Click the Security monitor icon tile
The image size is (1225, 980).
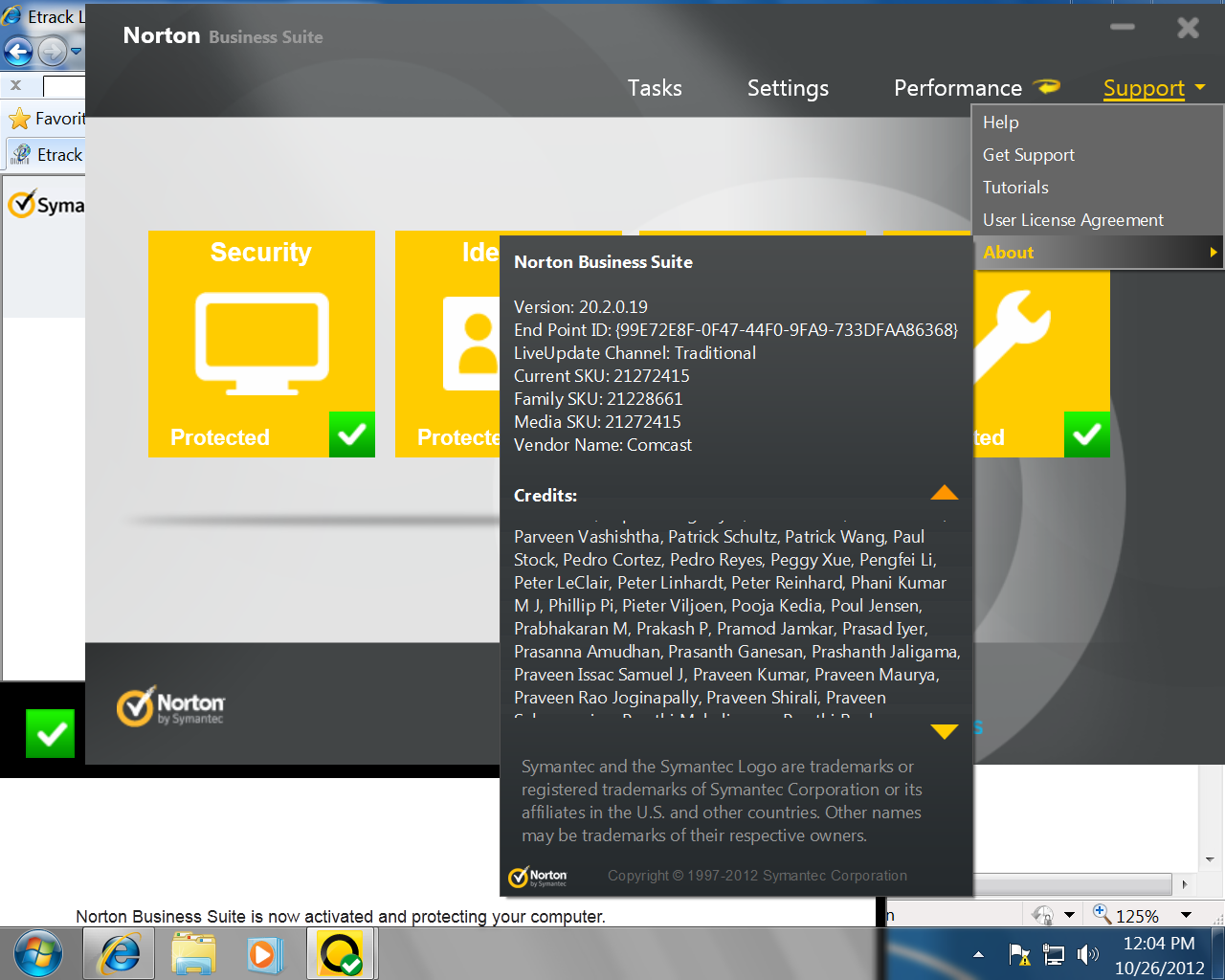point(261,343)
